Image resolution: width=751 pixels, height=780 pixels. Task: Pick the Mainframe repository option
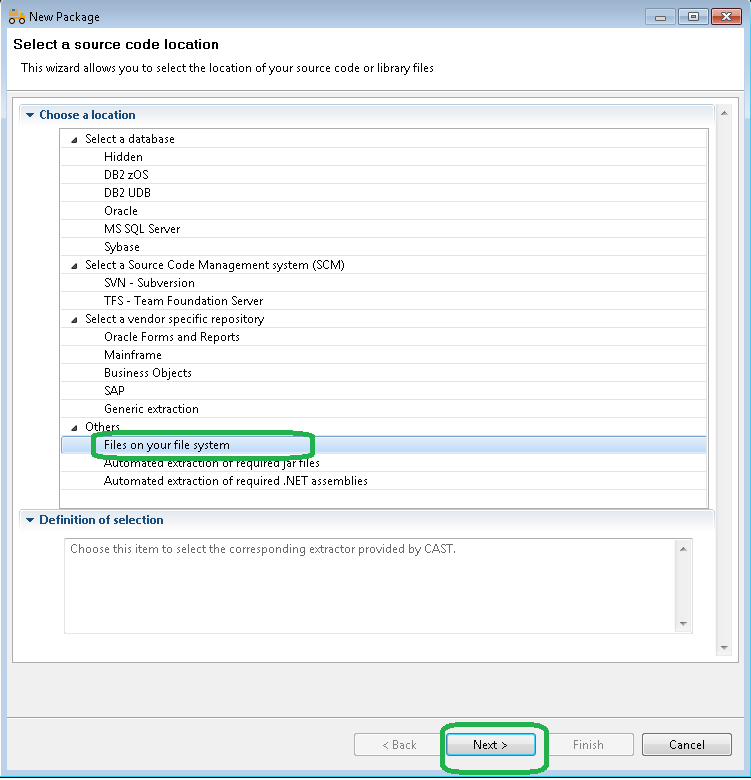click(132, 355)
